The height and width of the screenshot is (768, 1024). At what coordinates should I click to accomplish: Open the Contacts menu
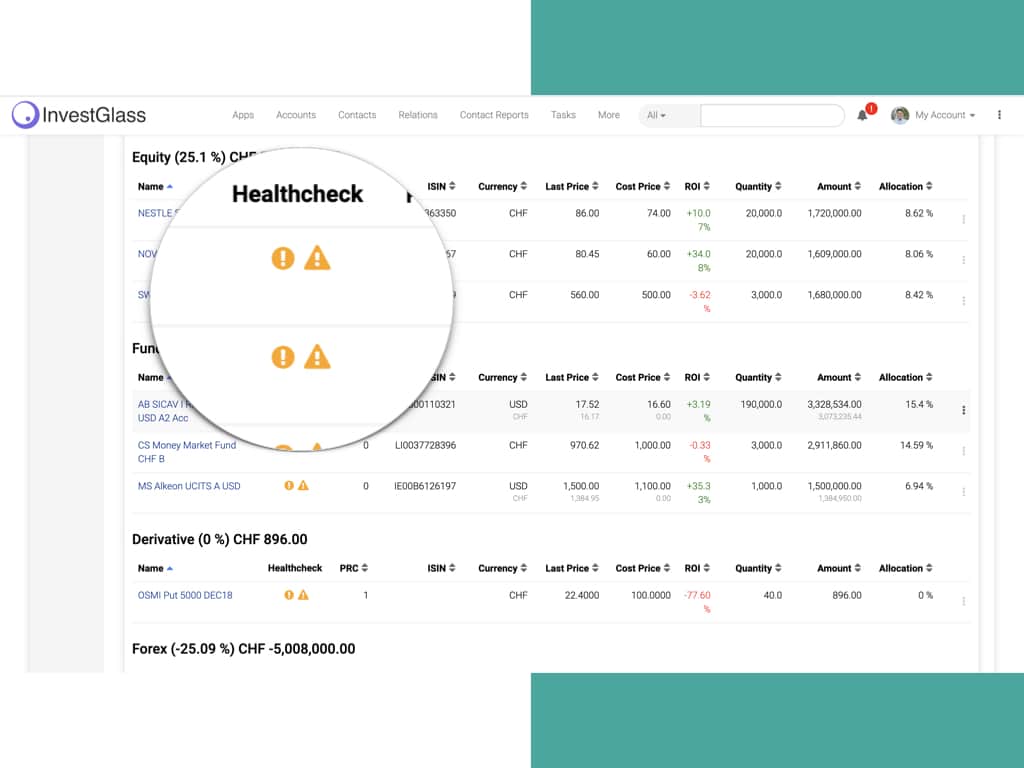(357, 115)
